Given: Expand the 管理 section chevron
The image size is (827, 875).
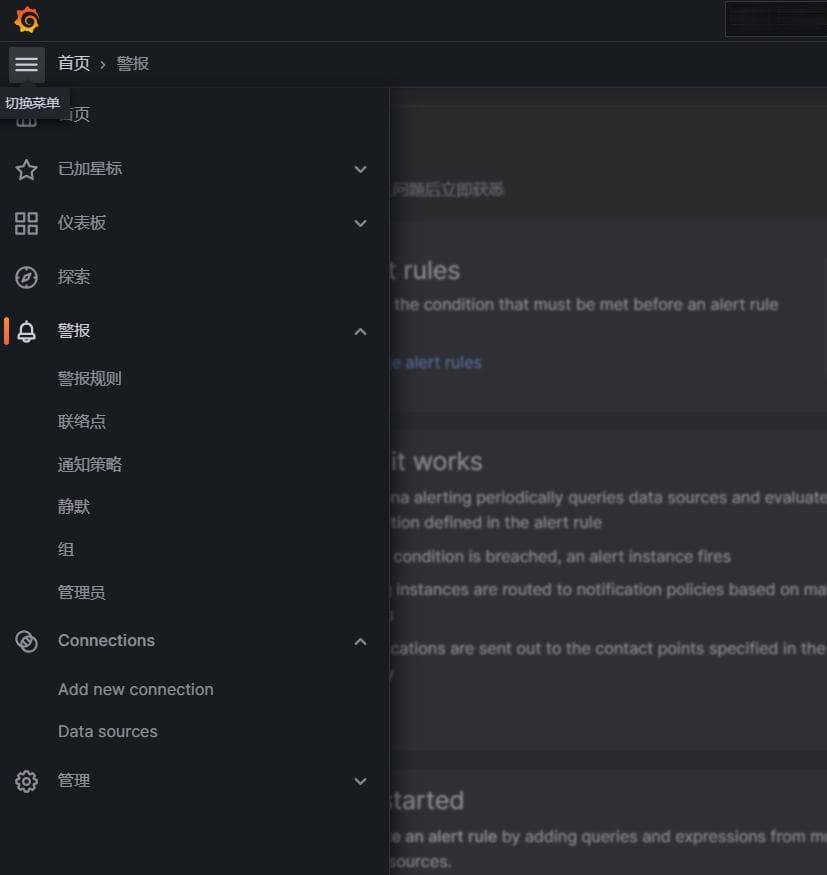Looking at the screenshot, I should tap(360, 781).
